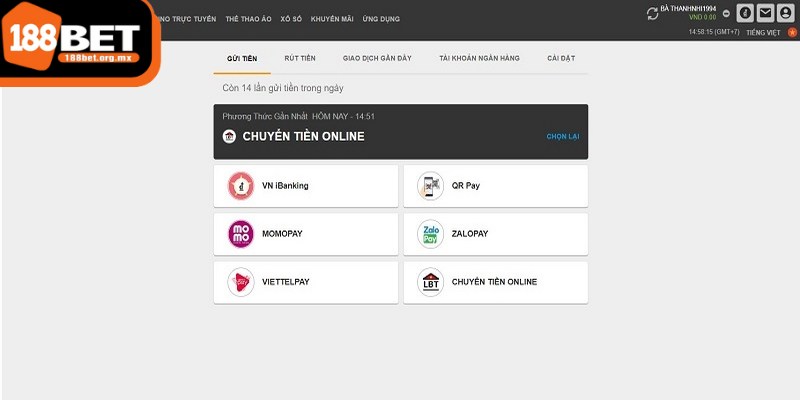Click the deposit money icon in header
Image resolution: width=800 pixels, height=400 pixels.
[x=745, y=13]
